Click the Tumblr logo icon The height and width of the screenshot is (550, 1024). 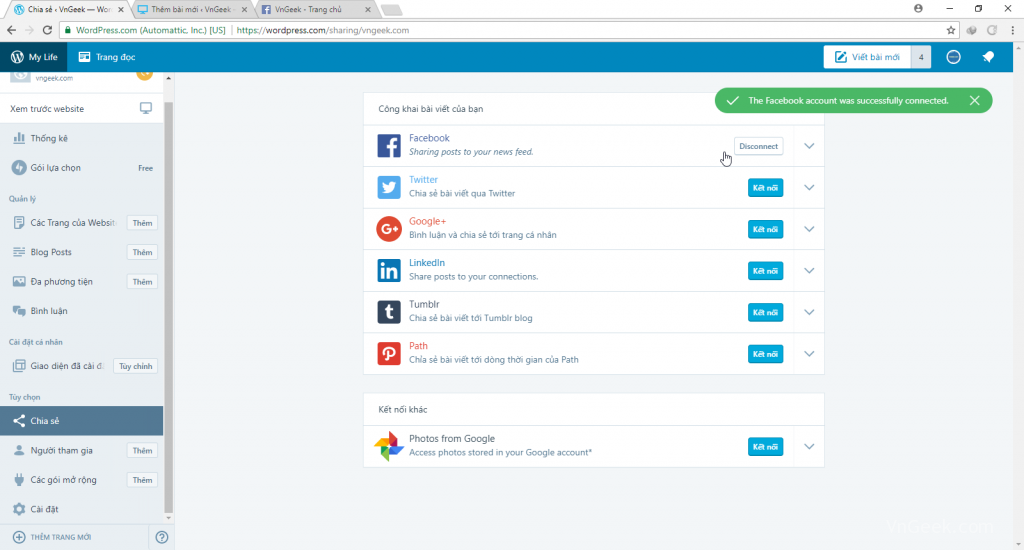tap(389, 312)
